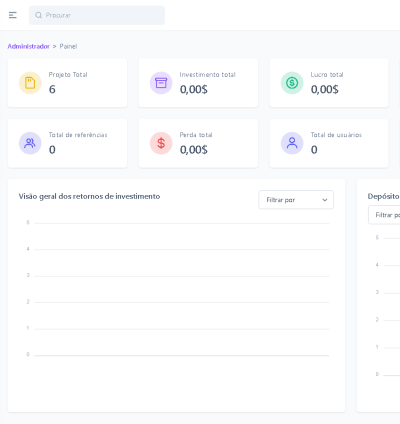This screenshot has width=400, height=424.
Task: Click the purple Investimento total archive icon
Action: tap(161, 83)
